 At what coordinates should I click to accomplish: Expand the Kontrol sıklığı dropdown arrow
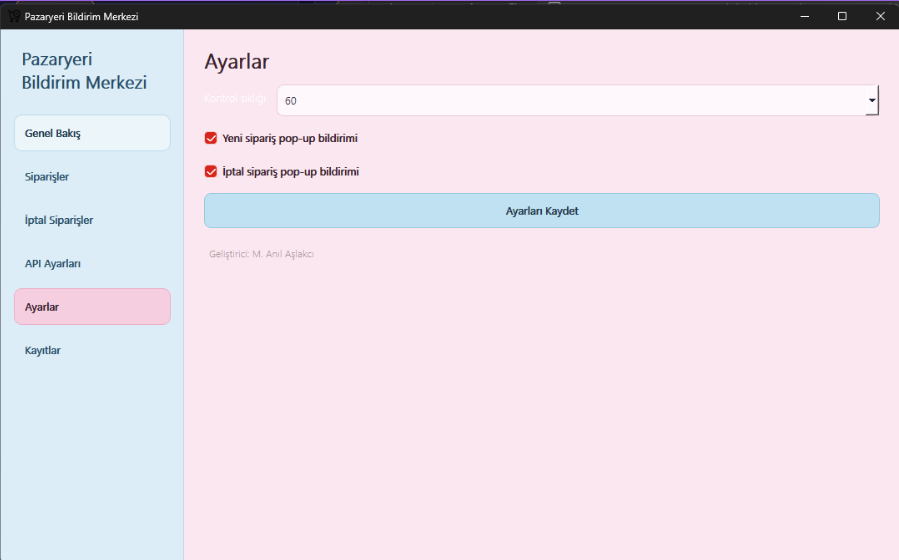[x=871, y=100]
